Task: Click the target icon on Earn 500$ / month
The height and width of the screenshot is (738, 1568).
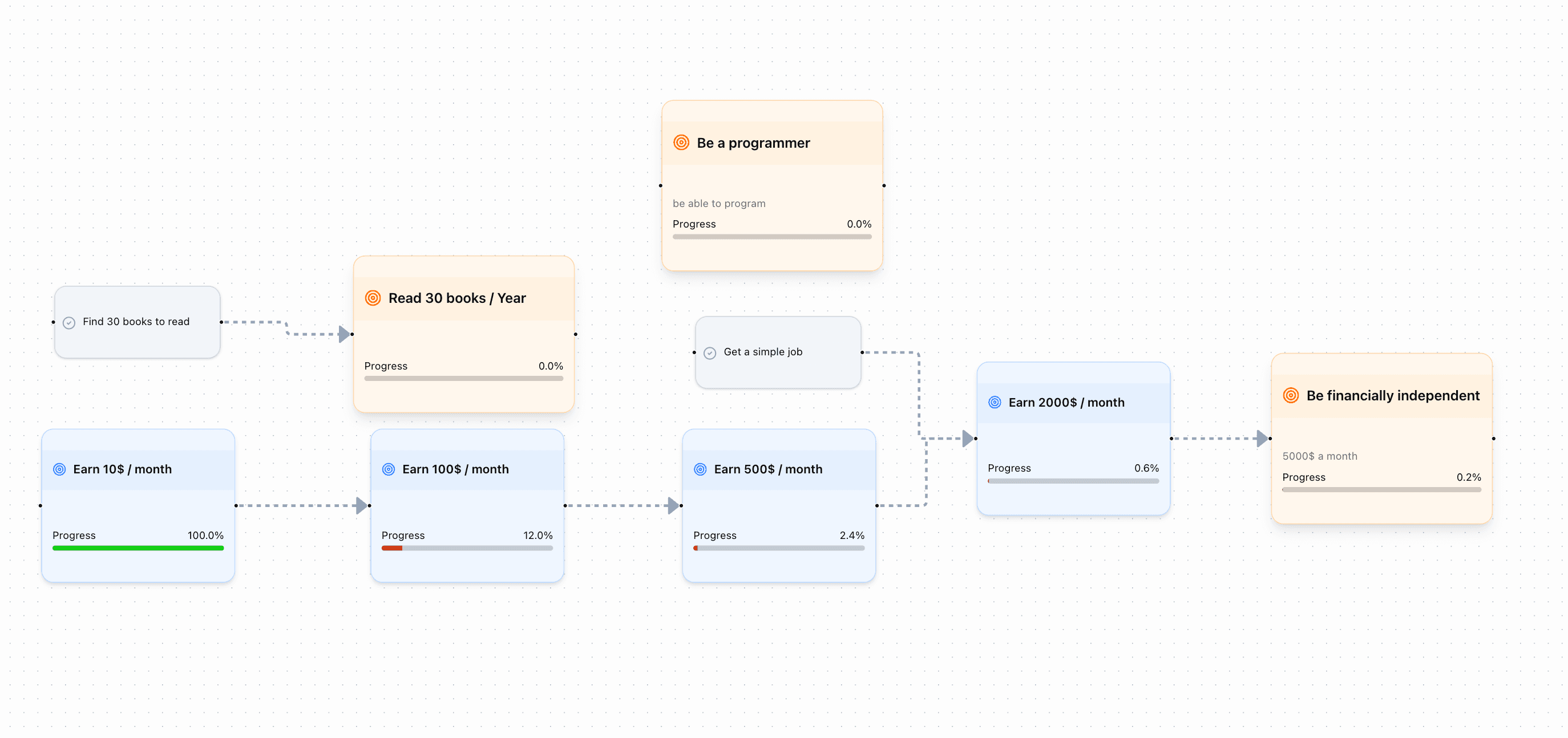Action: [700, 469]
